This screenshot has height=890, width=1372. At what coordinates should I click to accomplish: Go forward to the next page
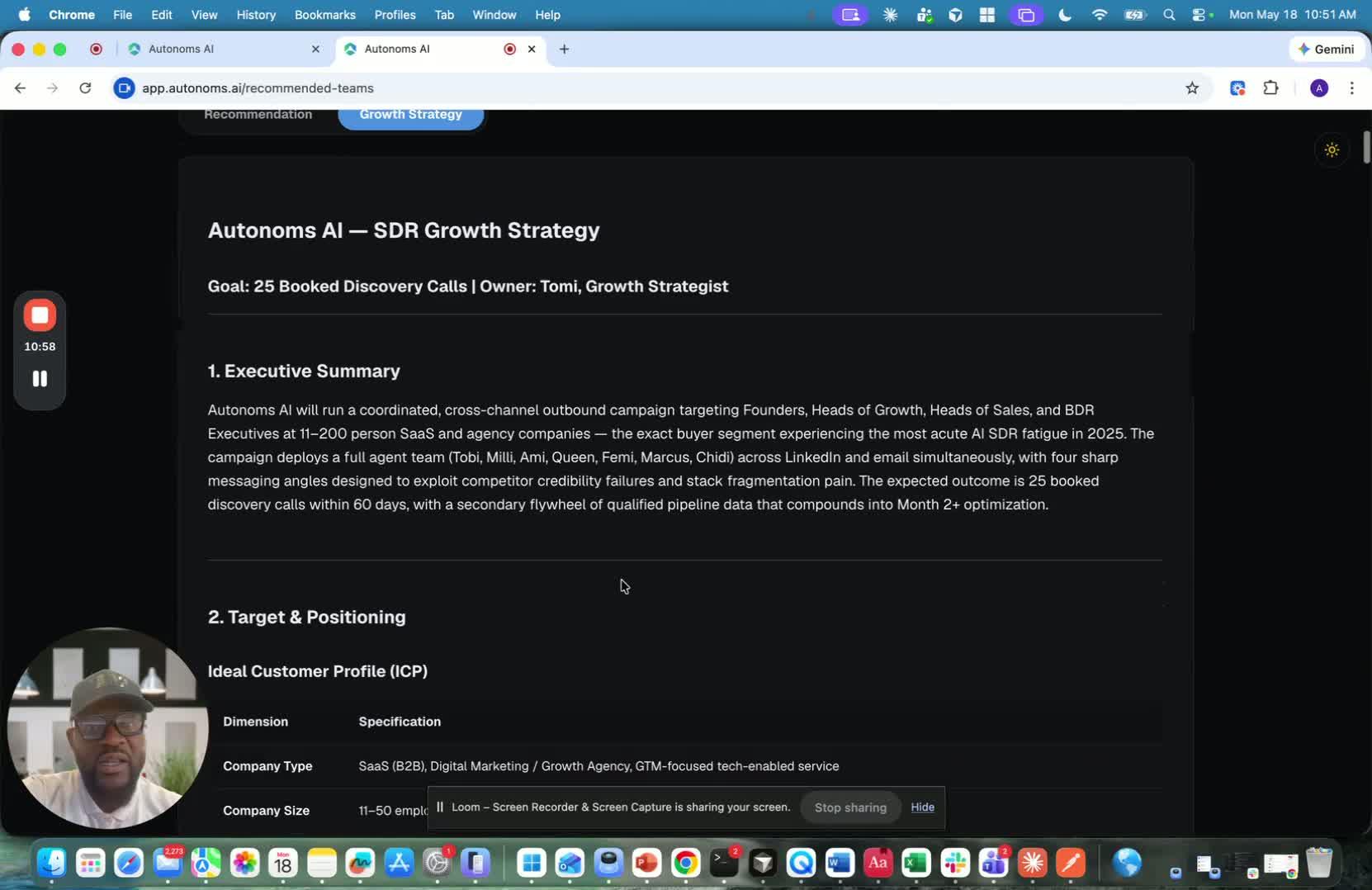[x=53, y=88]
